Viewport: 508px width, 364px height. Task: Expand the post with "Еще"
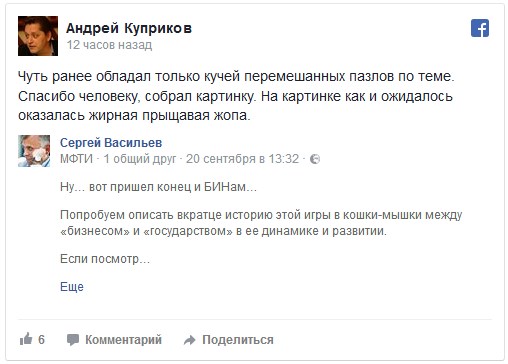(72, 287)
